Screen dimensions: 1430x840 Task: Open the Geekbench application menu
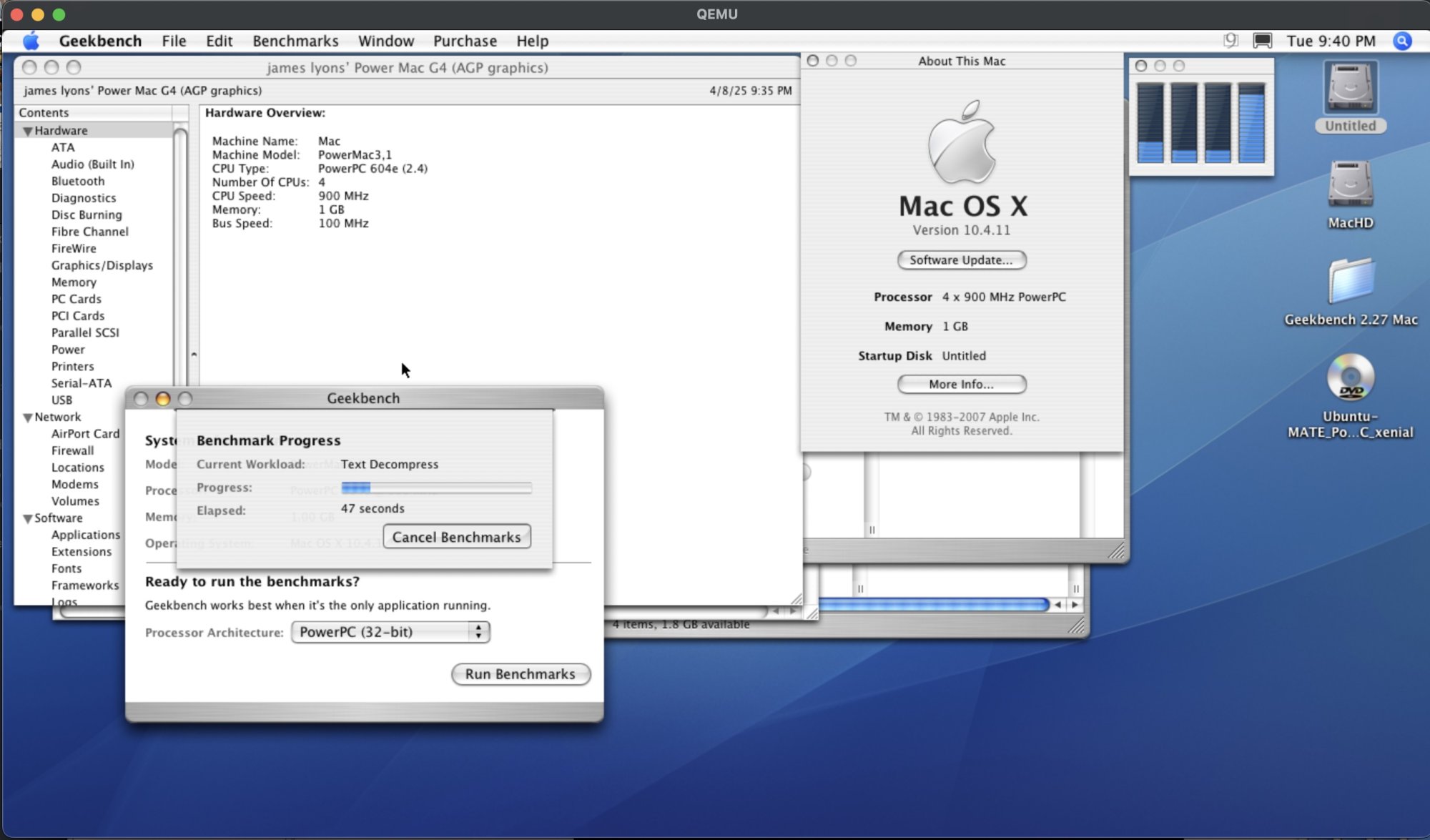point(100,41)
